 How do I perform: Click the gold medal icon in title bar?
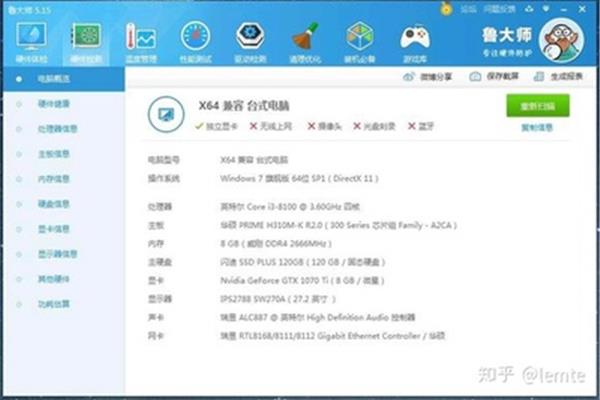446,8
